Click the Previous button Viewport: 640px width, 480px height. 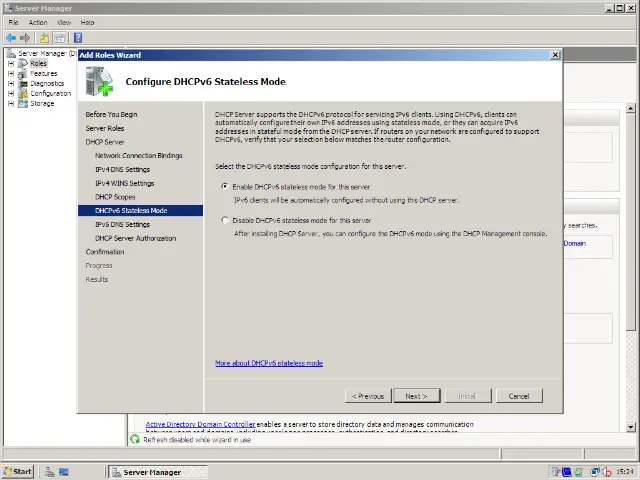[368, 396]
